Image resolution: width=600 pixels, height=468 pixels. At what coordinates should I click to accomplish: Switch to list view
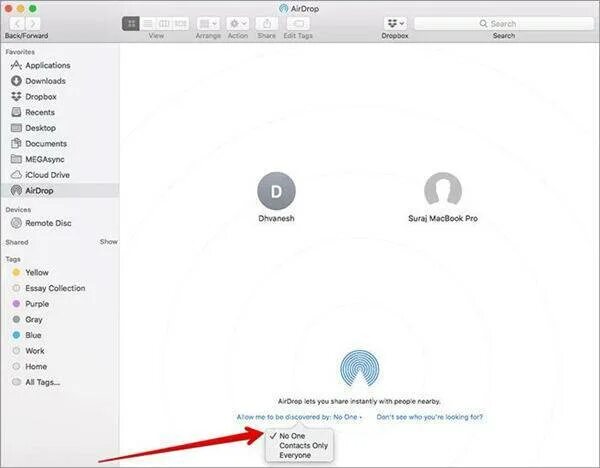(x=148, y=24)
